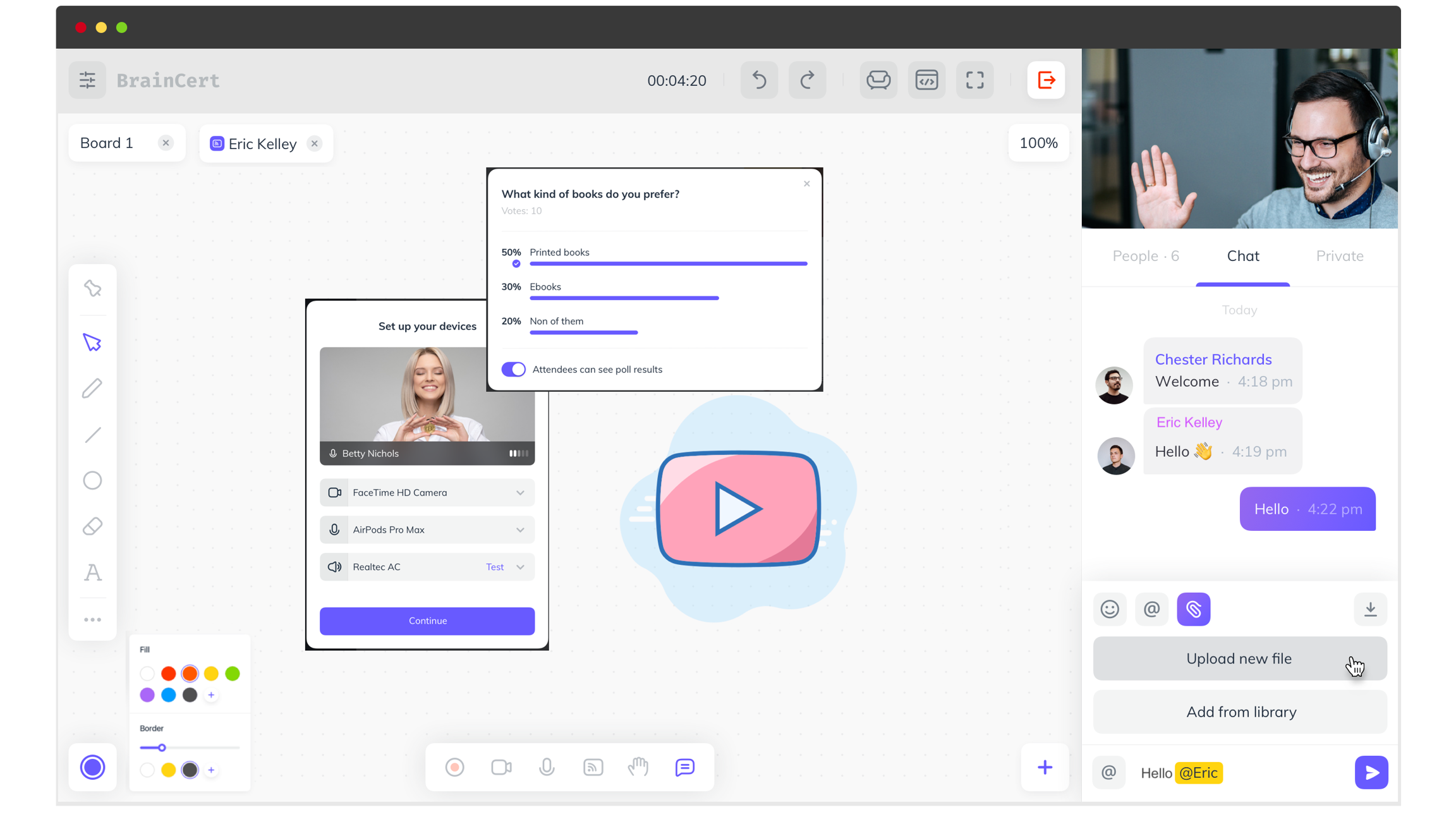Select the Eraser tool in left toolbar
The width and height of the screenshot is (1456, 819).
tap(92, 526)
